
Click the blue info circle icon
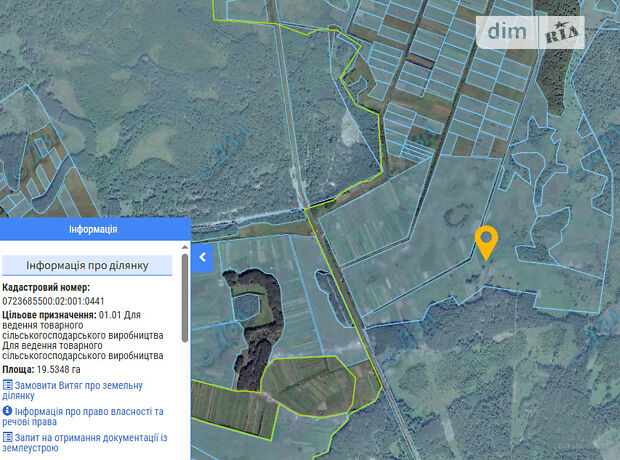pyautogui.click(x=8, y=411)
